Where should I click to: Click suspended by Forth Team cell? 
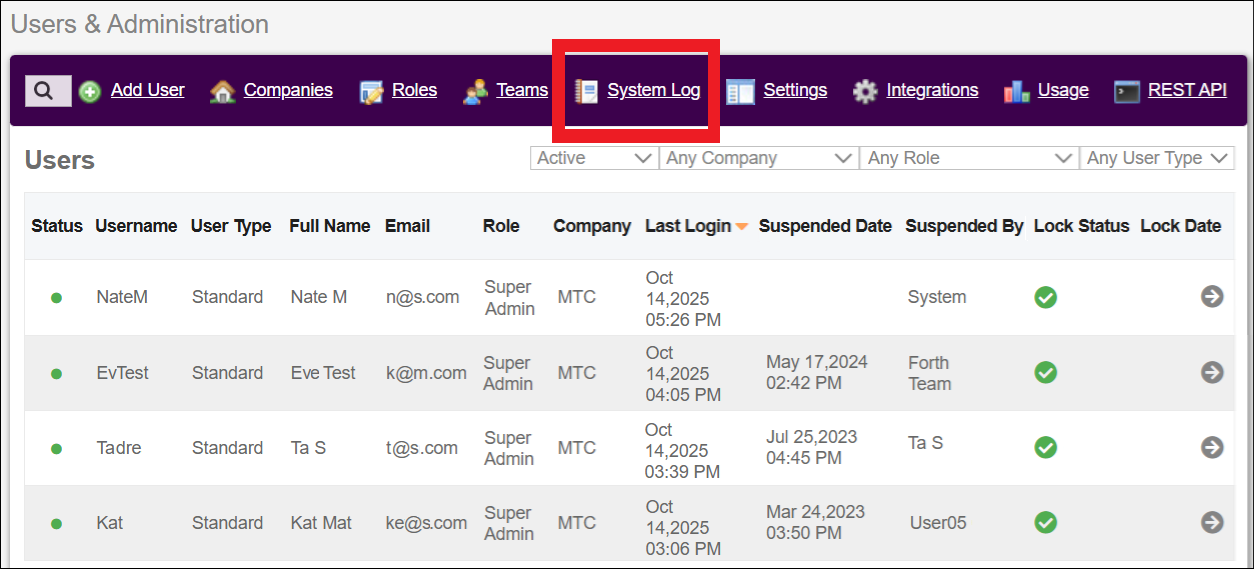click(930, 373)
